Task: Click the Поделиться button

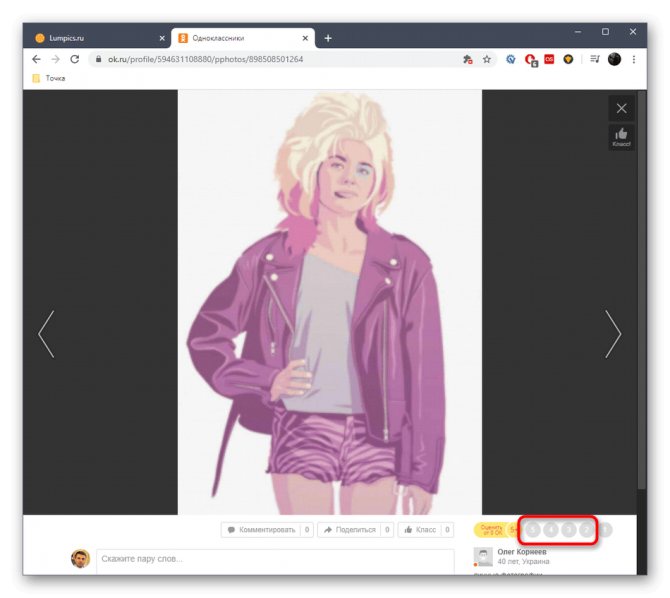Action: coord(356,530)
